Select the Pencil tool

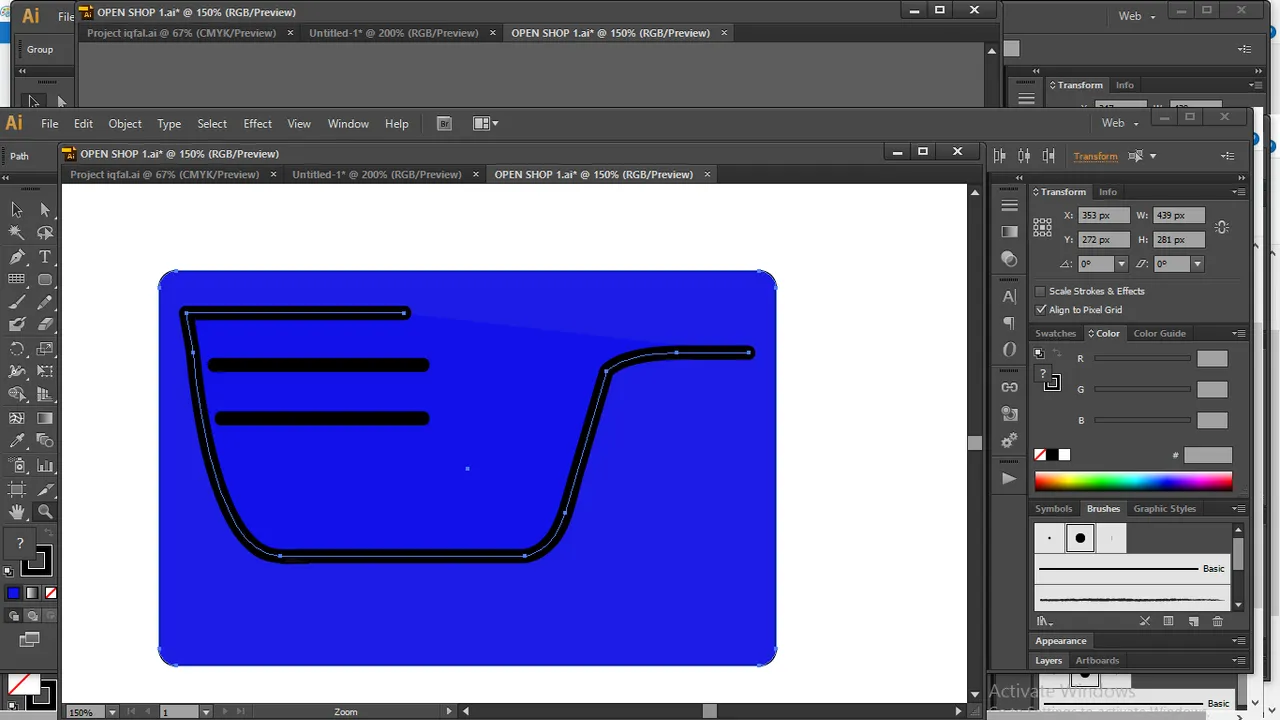click(45, 302)
